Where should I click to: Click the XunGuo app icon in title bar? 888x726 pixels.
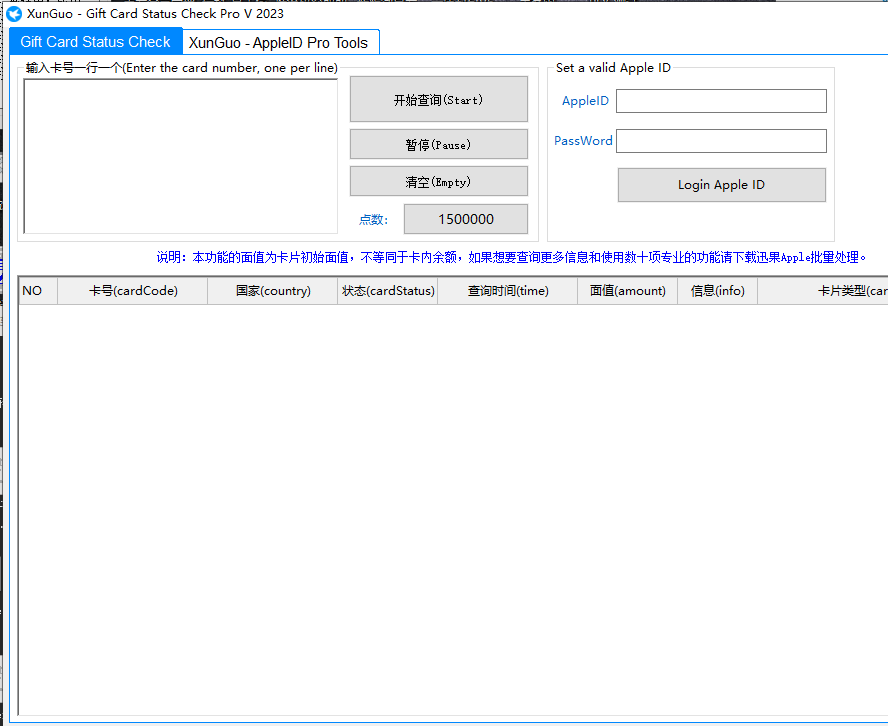pyautogui.click(x=14, y=14)
